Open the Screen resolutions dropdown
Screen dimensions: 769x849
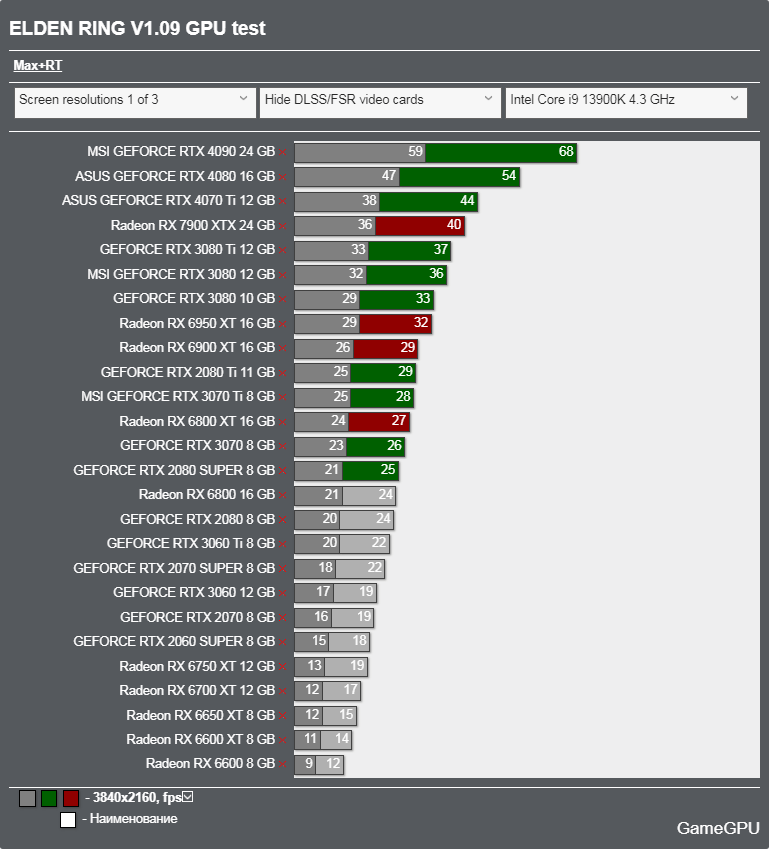pos(135,102)
